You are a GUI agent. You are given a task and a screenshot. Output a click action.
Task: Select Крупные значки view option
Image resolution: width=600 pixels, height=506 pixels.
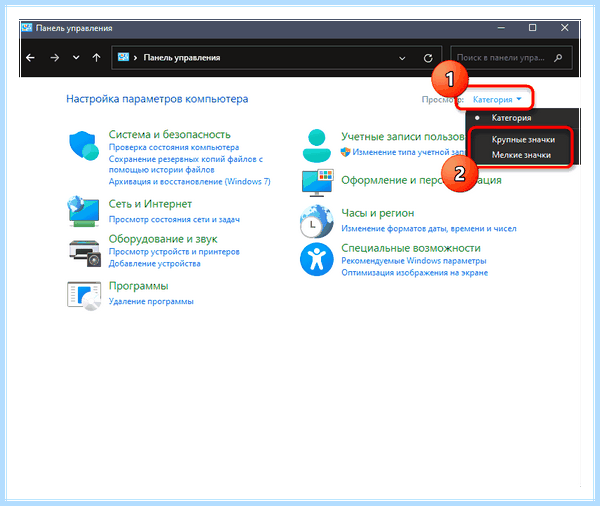pyautogui.click(x=523, y=140)
